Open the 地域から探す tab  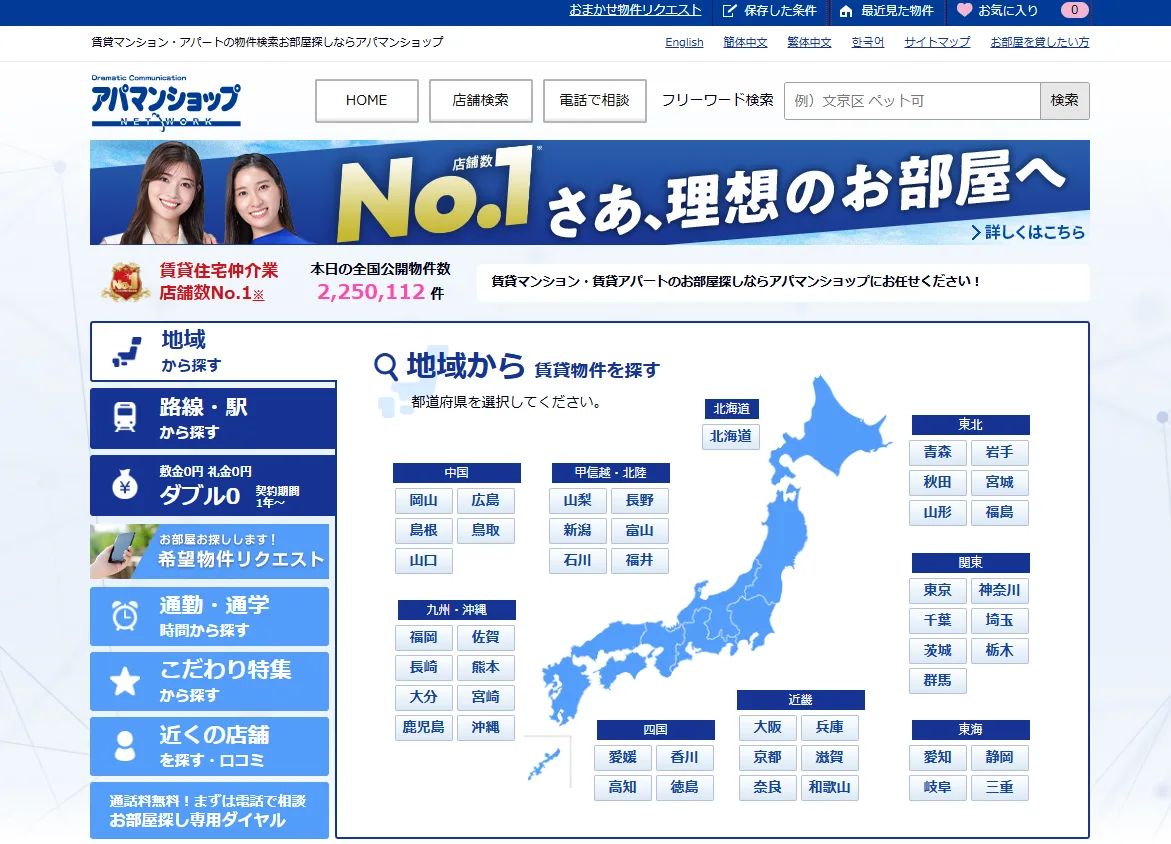(x=214, y=351)
